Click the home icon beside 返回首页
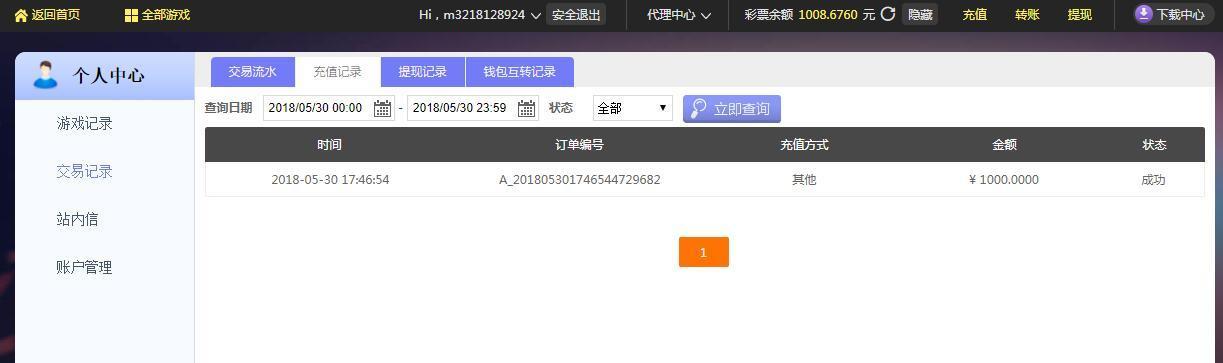This screenshot has height=363, width=1223. (21, 15)
